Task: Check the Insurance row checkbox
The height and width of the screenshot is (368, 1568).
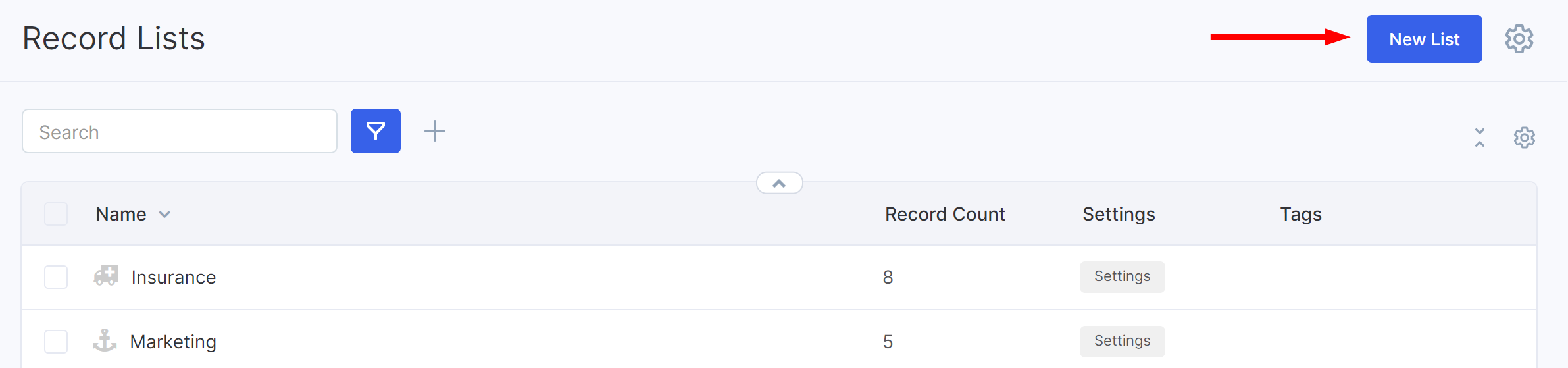Action: 56,277
